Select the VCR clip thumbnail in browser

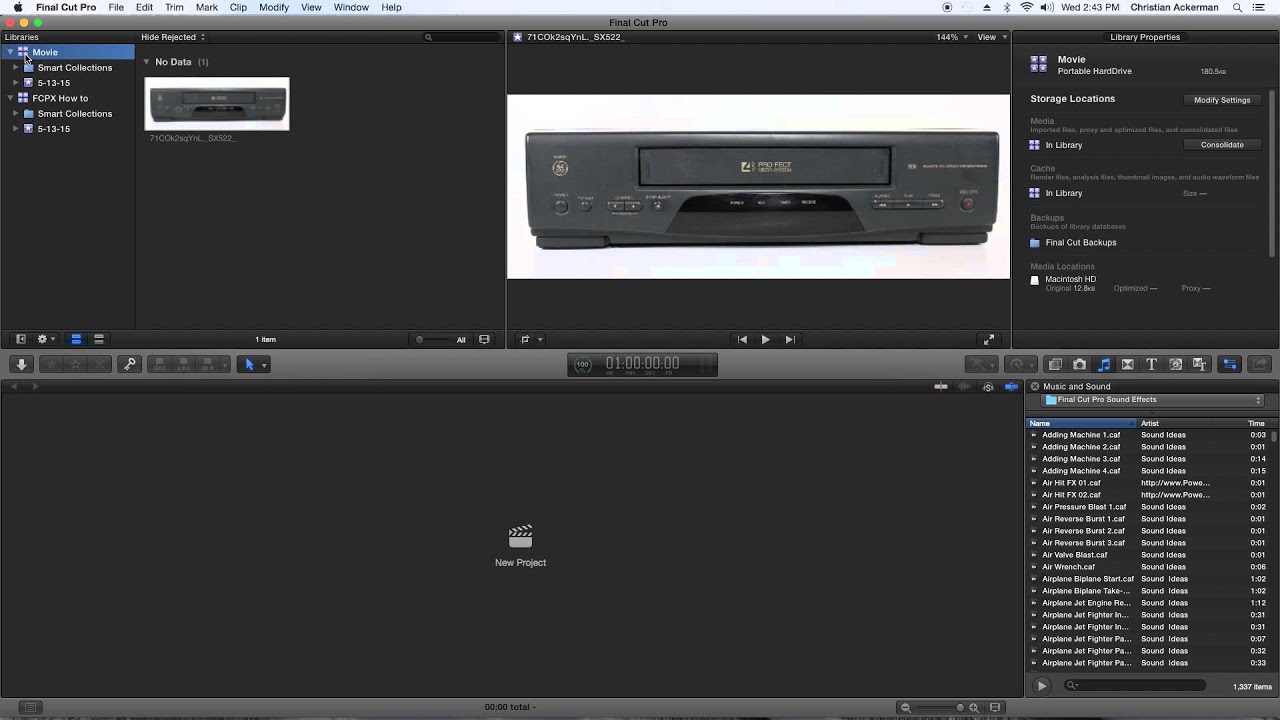click(217, 104)
